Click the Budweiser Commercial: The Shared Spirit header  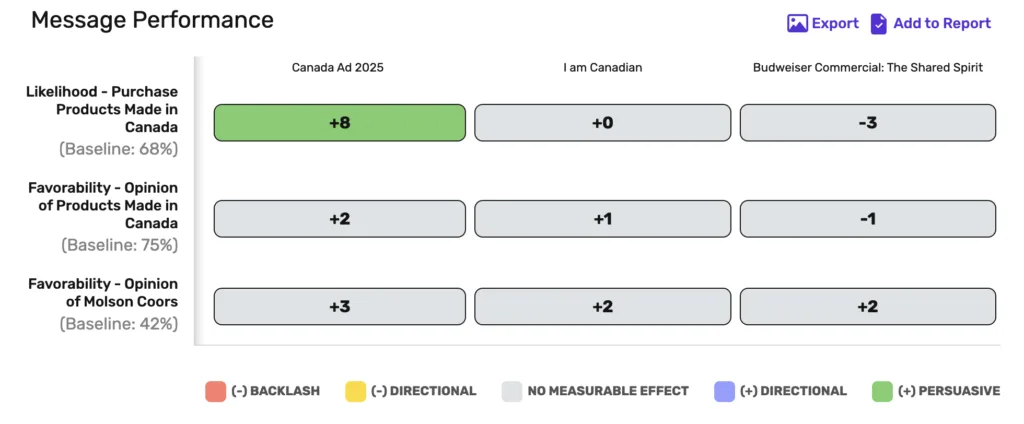pos(868,67)
